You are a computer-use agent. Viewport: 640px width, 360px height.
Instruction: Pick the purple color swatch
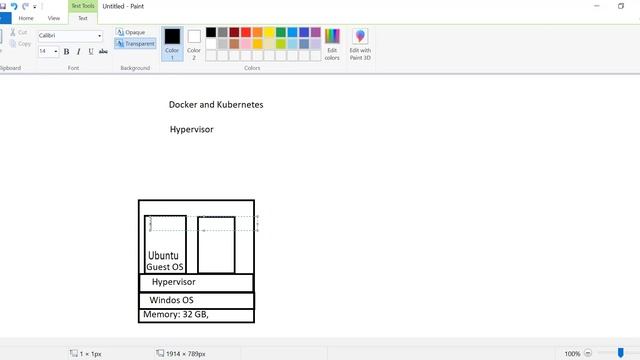click(316, 32)
